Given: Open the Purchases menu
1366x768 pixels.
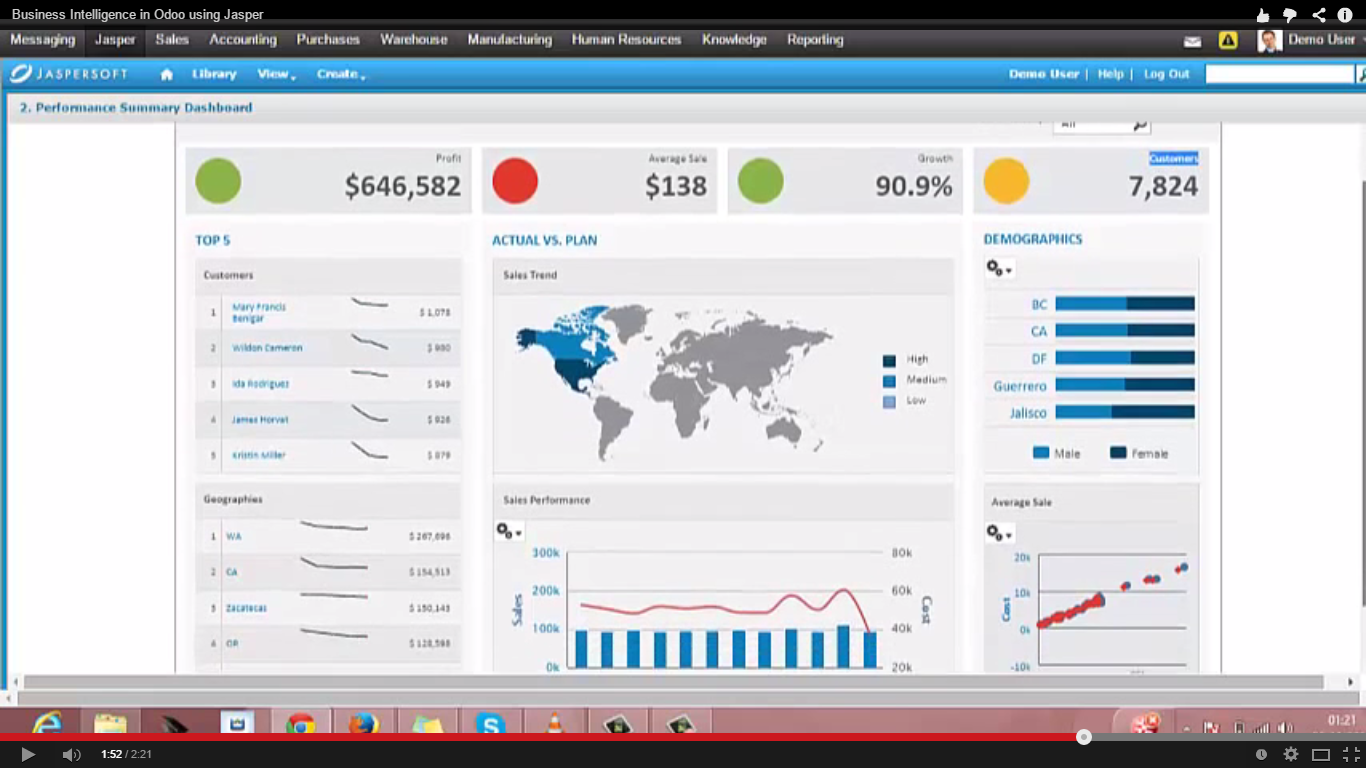Looking at the screenshot, I should coord(328,40).
